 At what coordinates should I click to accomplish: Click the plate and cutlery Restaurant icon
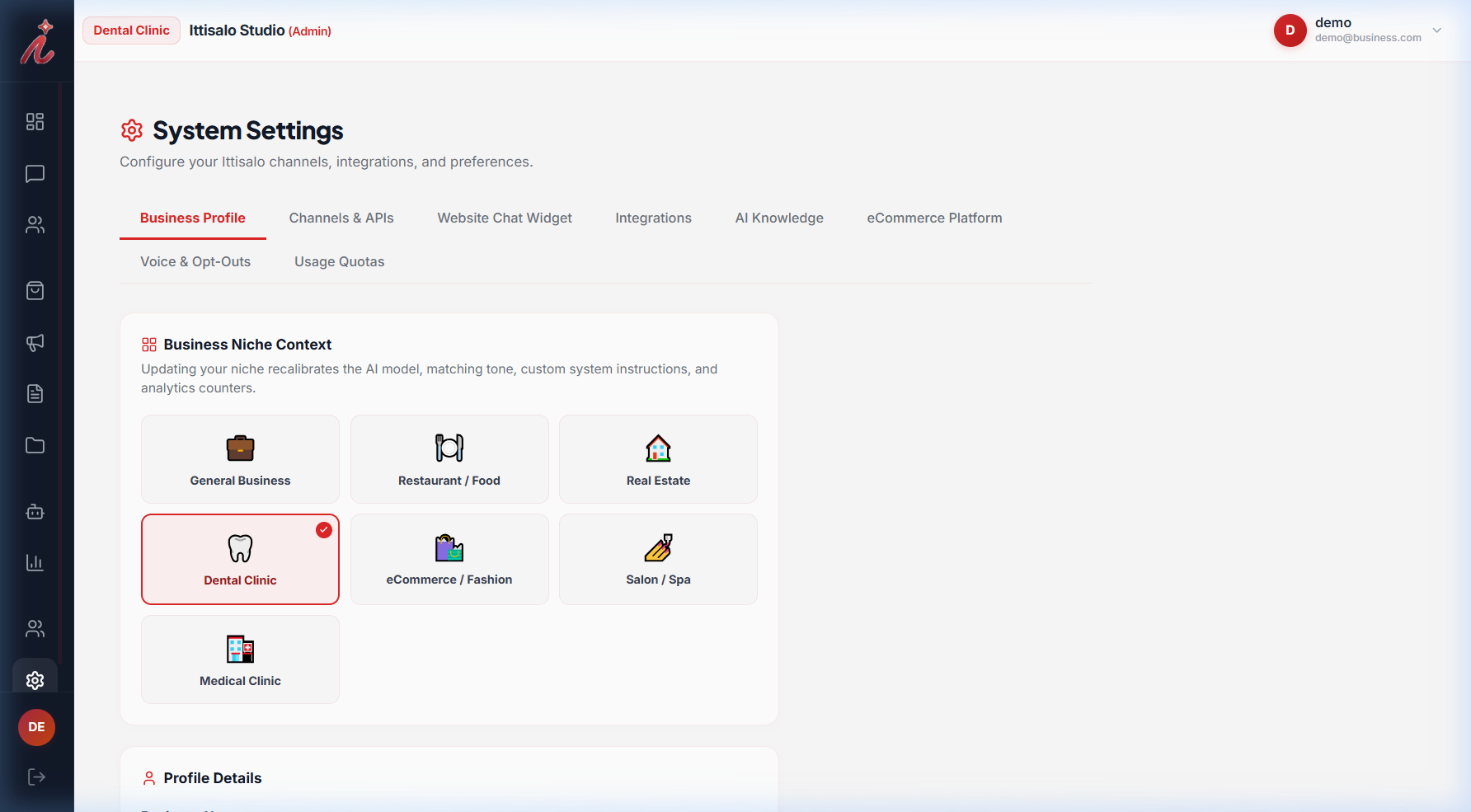(x=449, y=448)
